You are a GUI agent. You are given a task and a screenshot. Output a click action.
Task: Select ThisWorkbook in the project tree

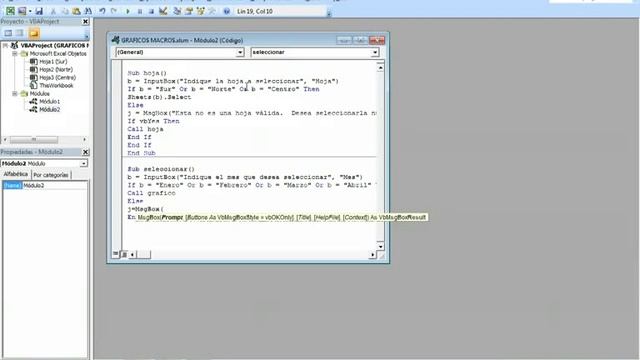pyautogui.click(x=56, y=85)
